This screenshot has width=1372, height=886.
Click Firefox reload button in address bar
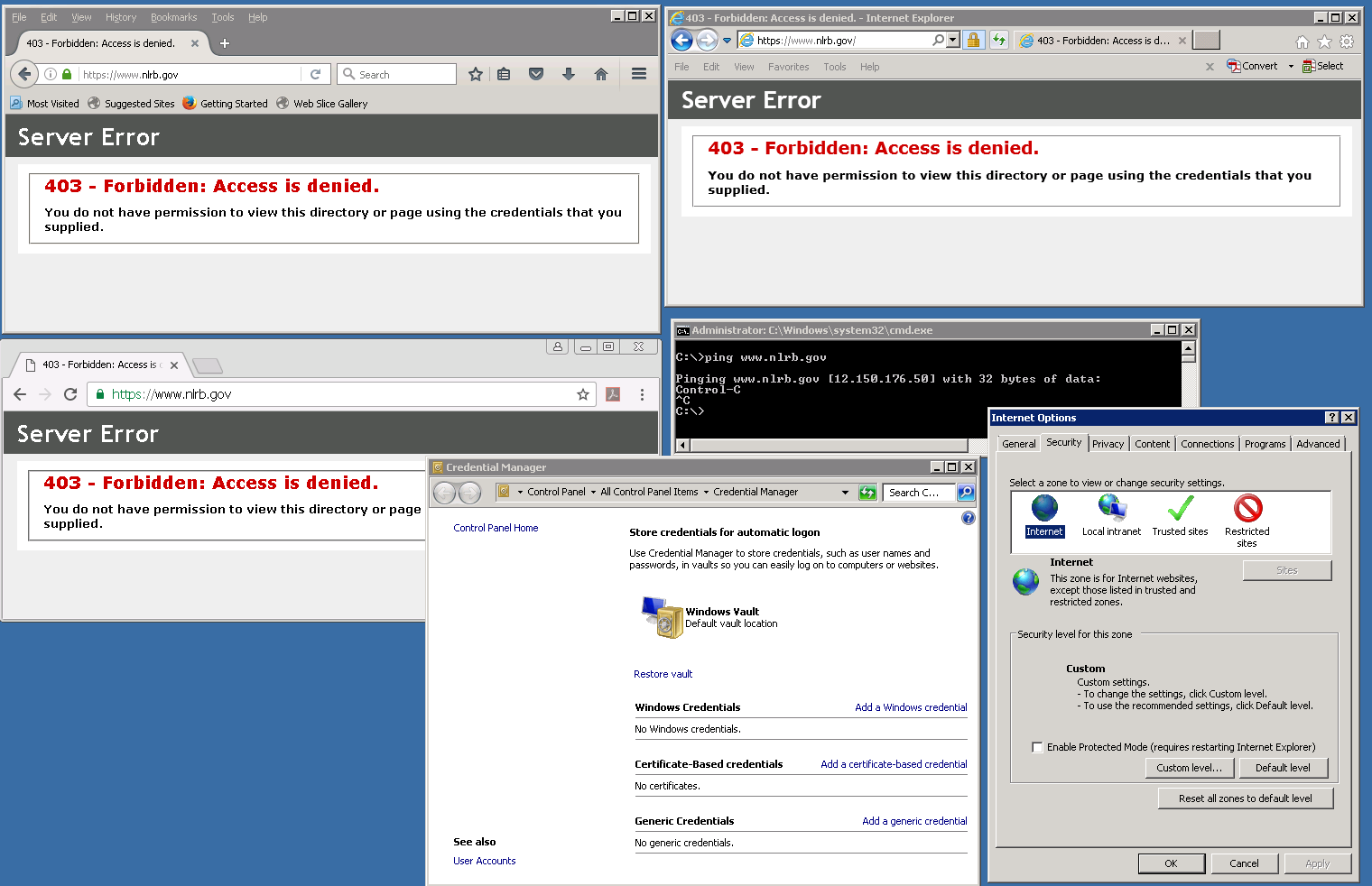315,75
